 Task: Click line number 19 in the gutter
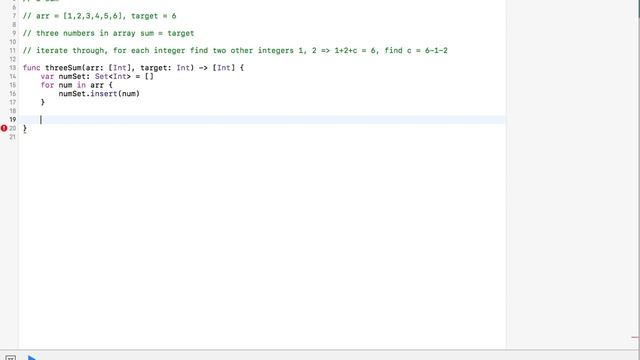point(13,120)
